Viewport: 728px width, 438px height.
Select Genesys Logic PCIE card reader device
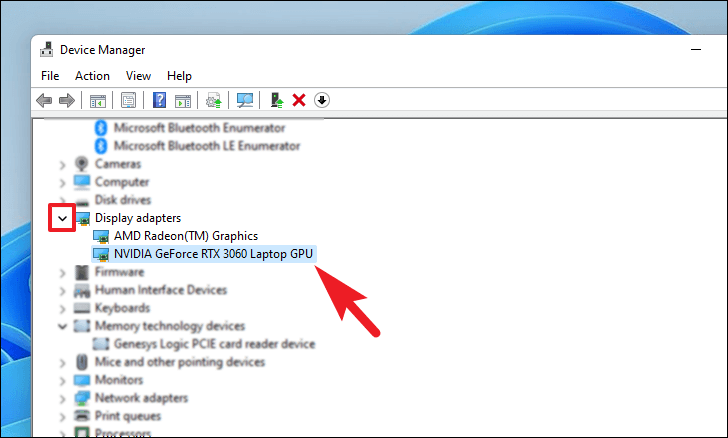coord(214,344)
